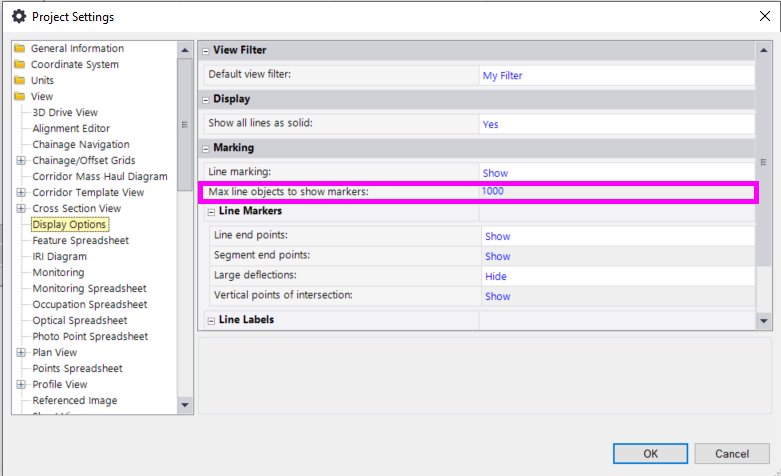
Task: Click the Cancel button
Action: 732,453
